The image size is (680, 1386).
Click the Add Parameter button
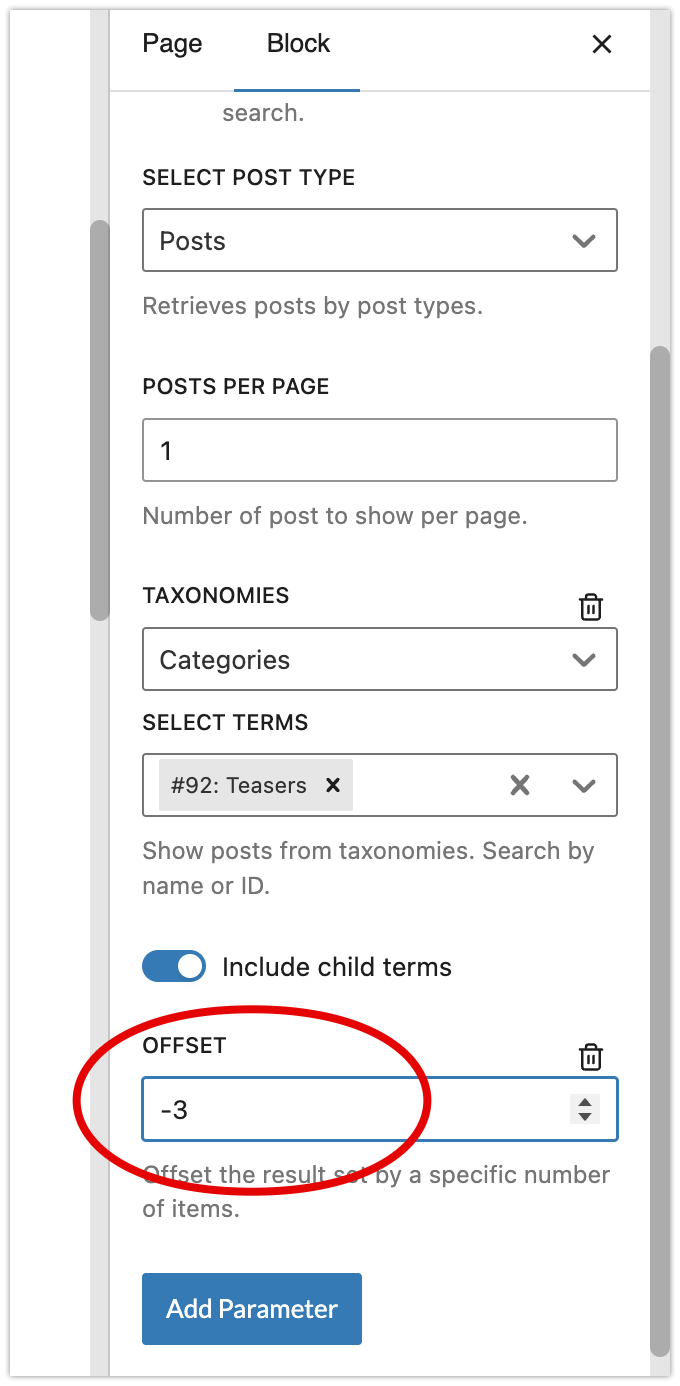(x=252, y=1308)
